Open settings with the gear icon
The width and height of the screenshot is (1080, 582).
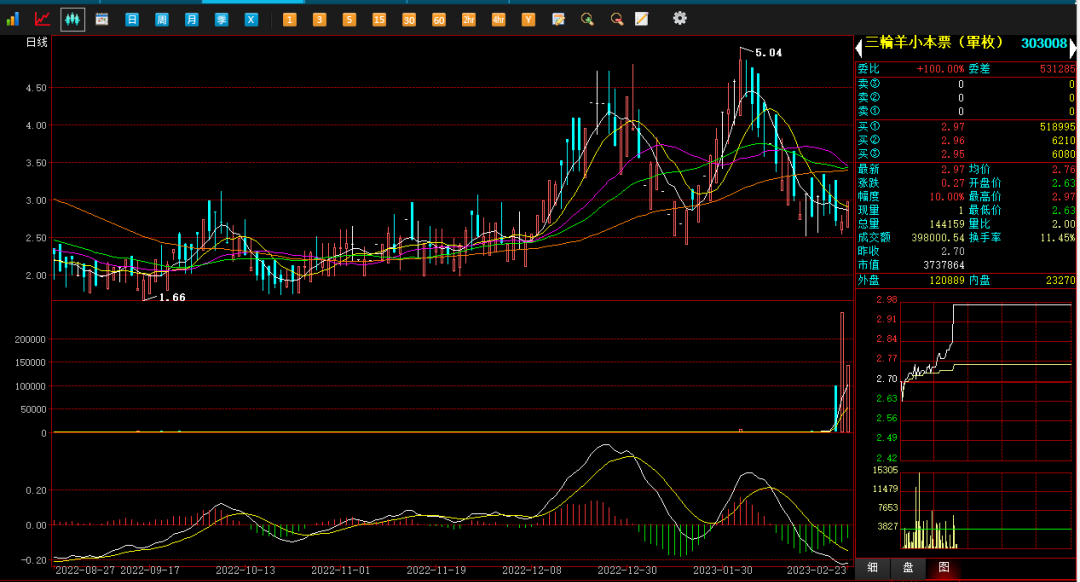coord(680,18)
